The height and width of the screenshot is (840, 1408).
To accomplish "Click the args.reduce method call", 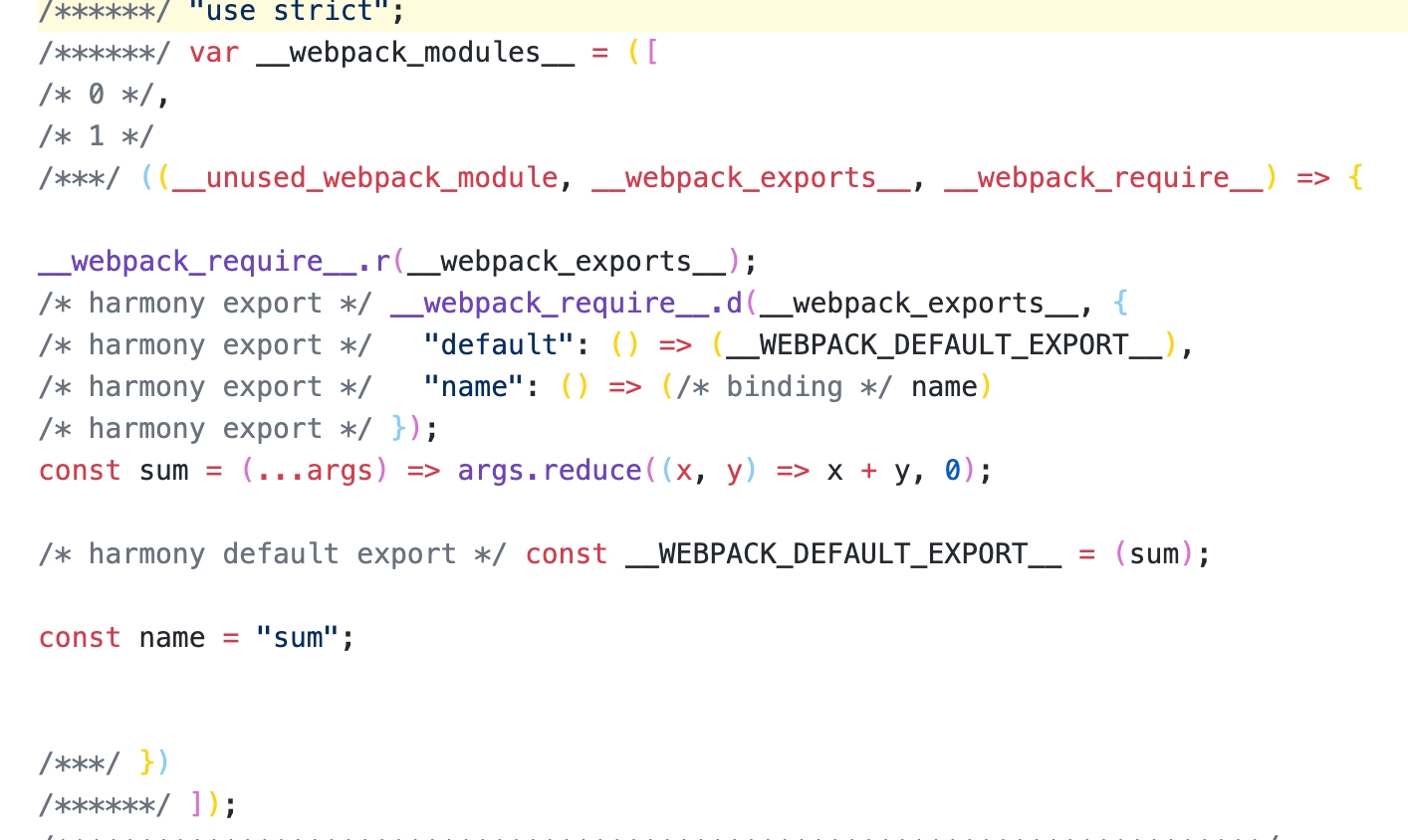I will click(x=550, y=470).
